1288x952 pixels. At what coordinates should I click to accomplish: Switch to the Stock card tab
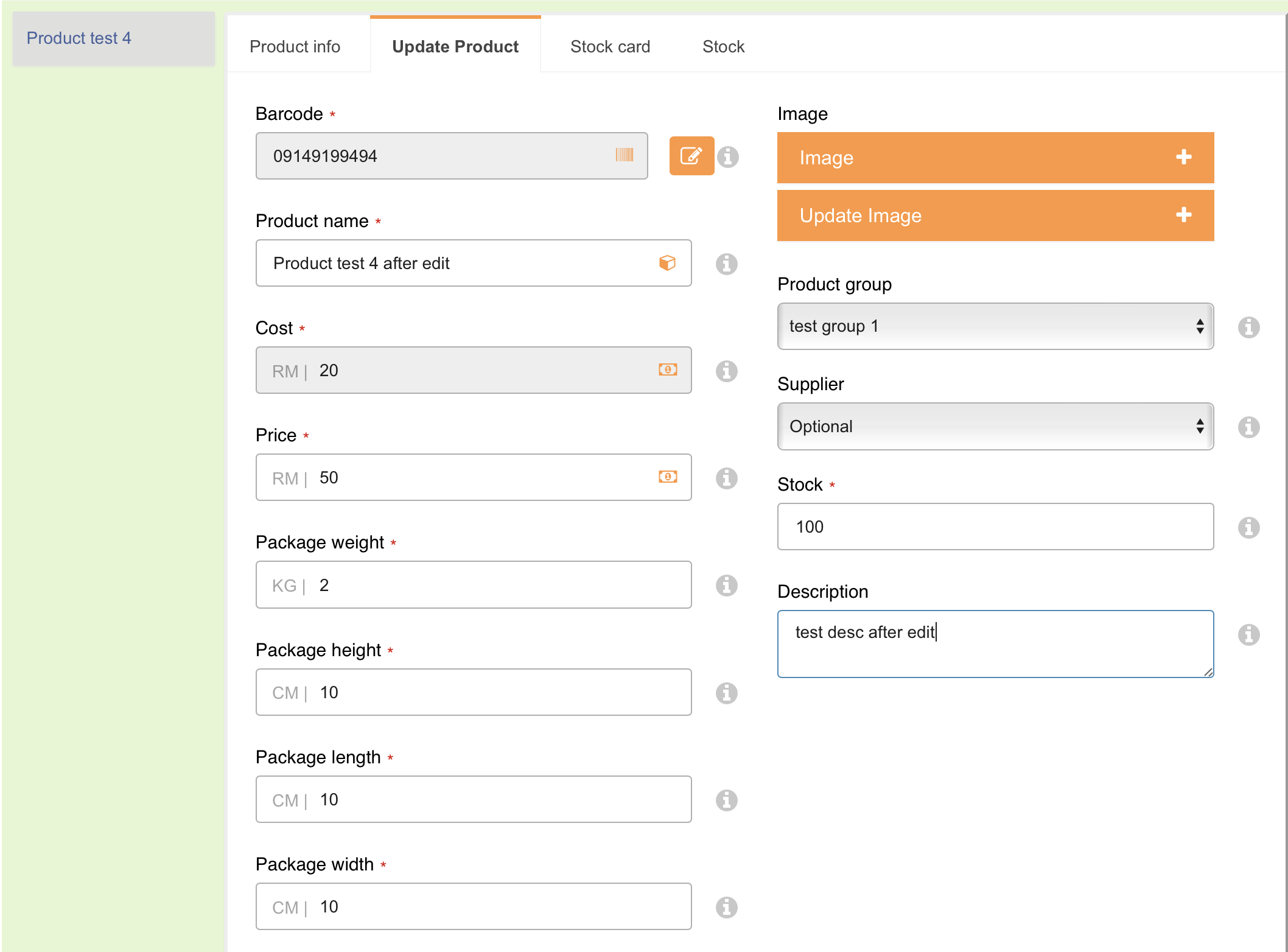click(x=610, y=46)
